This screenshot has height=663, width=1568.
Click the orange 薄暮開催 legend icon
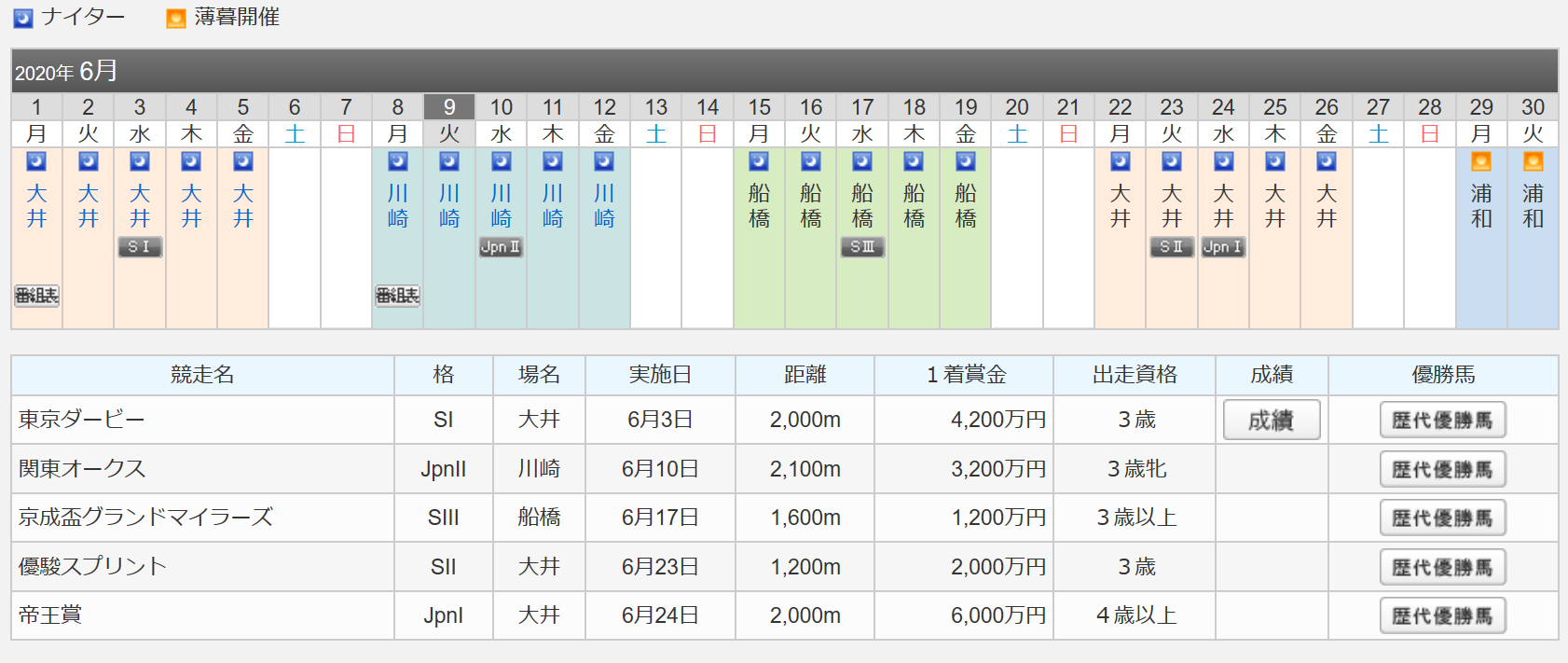(176, 18)
